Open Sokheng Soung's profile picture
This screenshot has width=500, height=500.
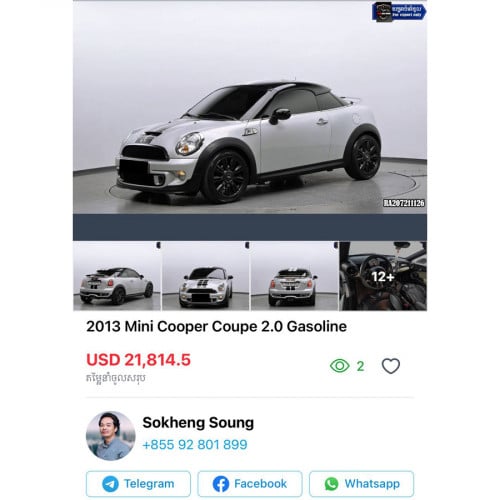click(111, 436)
